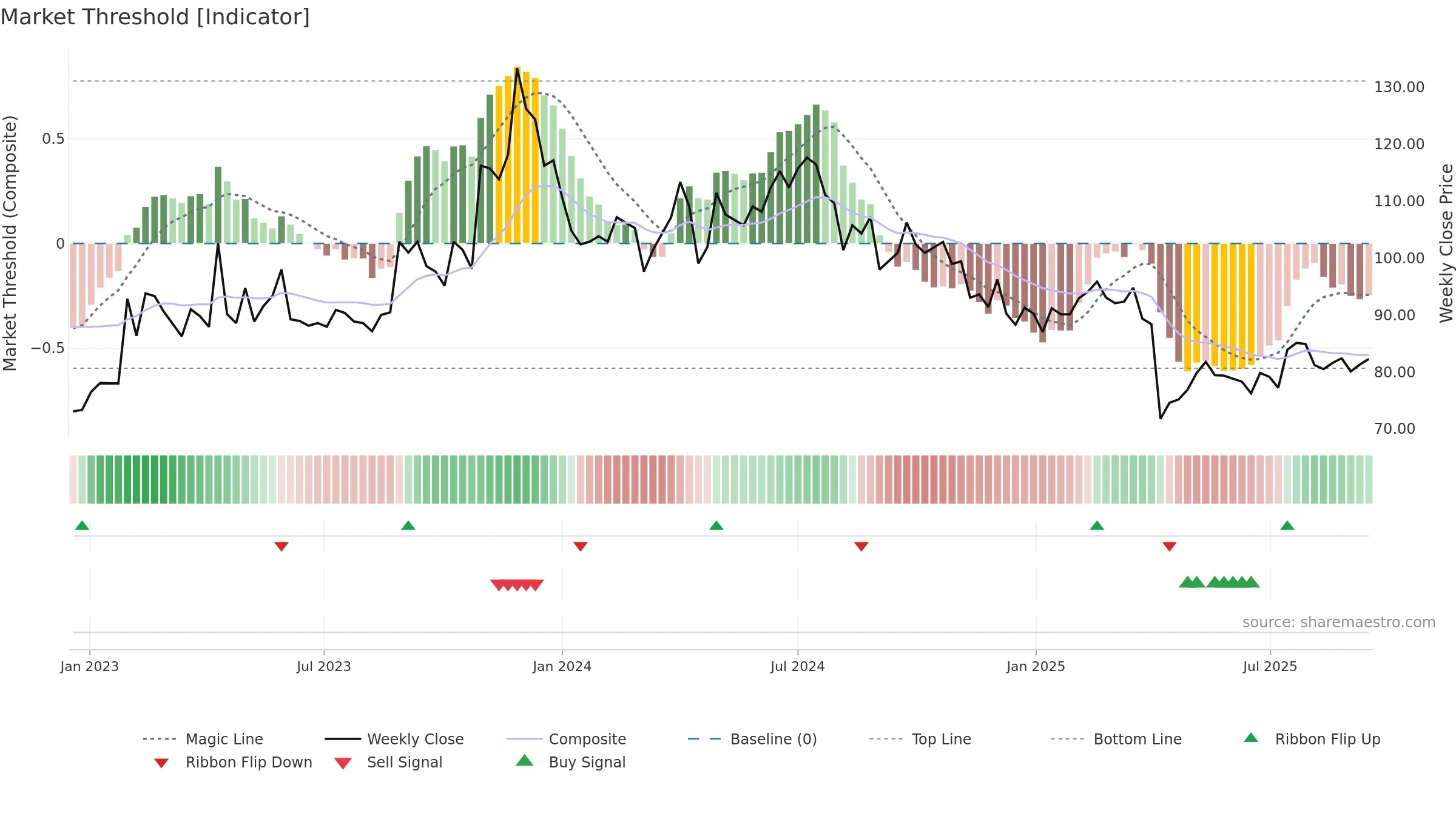The width and height of the screenshot is (1456, 819).
Task: Click the 130.00 price axis label
Action: pyautogui.click(x=1400, y=87)
